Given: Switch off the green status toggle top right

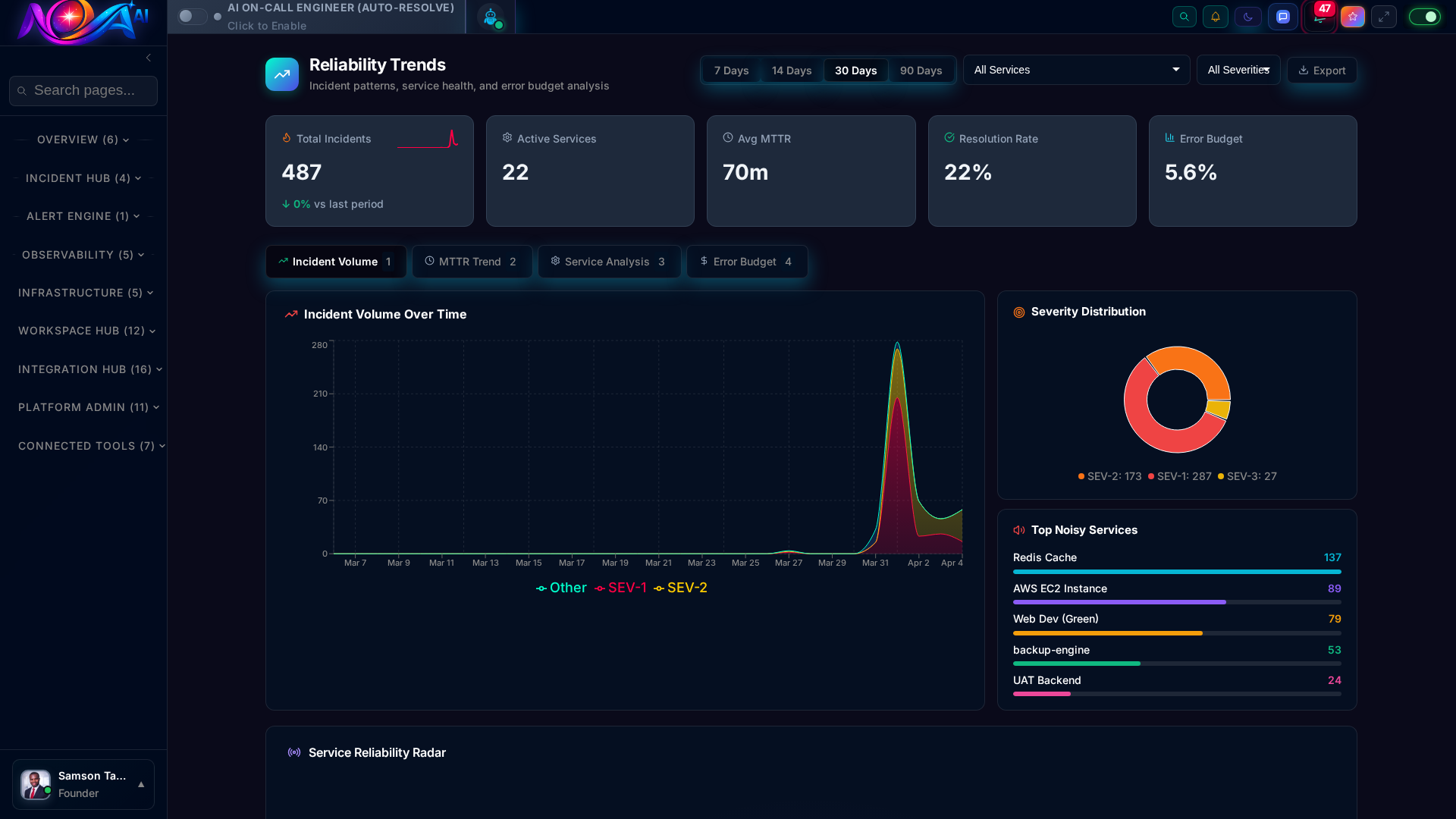Looking at the screenshot, I should (1424, 16).
